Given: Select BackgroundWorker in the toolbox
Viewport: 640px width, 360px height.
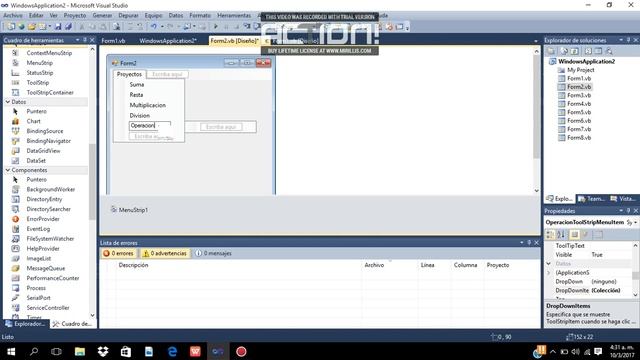Looking at the screenshot, I should point(51,189).
